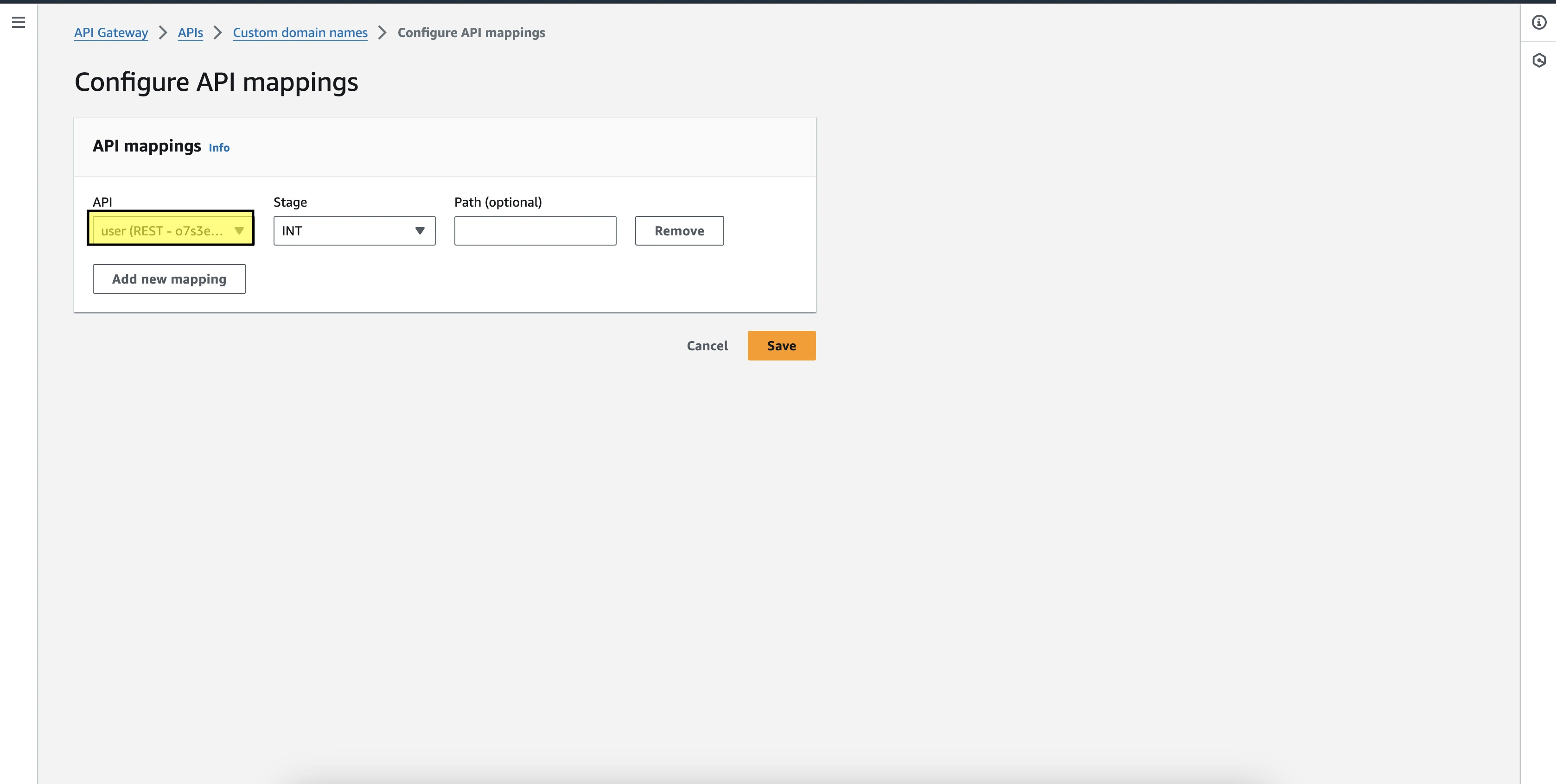This screenshot has width=1556, height=784.
Task: Click Add new mapping button
Action: tap(169, 279)
